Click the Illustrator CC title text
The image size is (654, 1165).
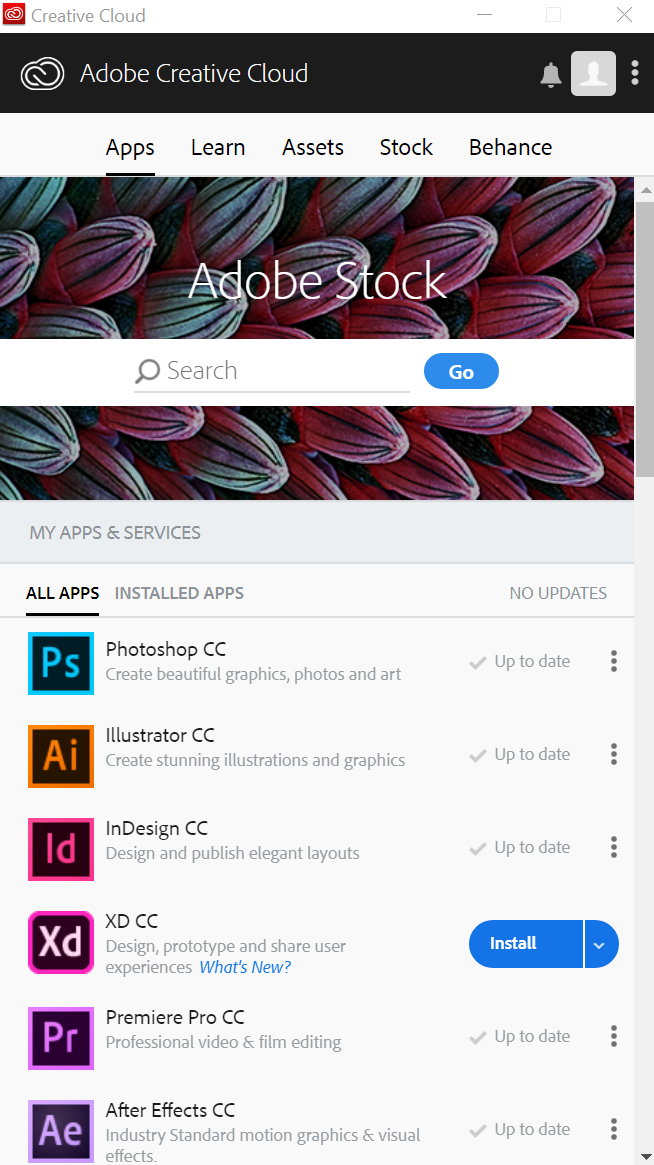tap(160, 735)
